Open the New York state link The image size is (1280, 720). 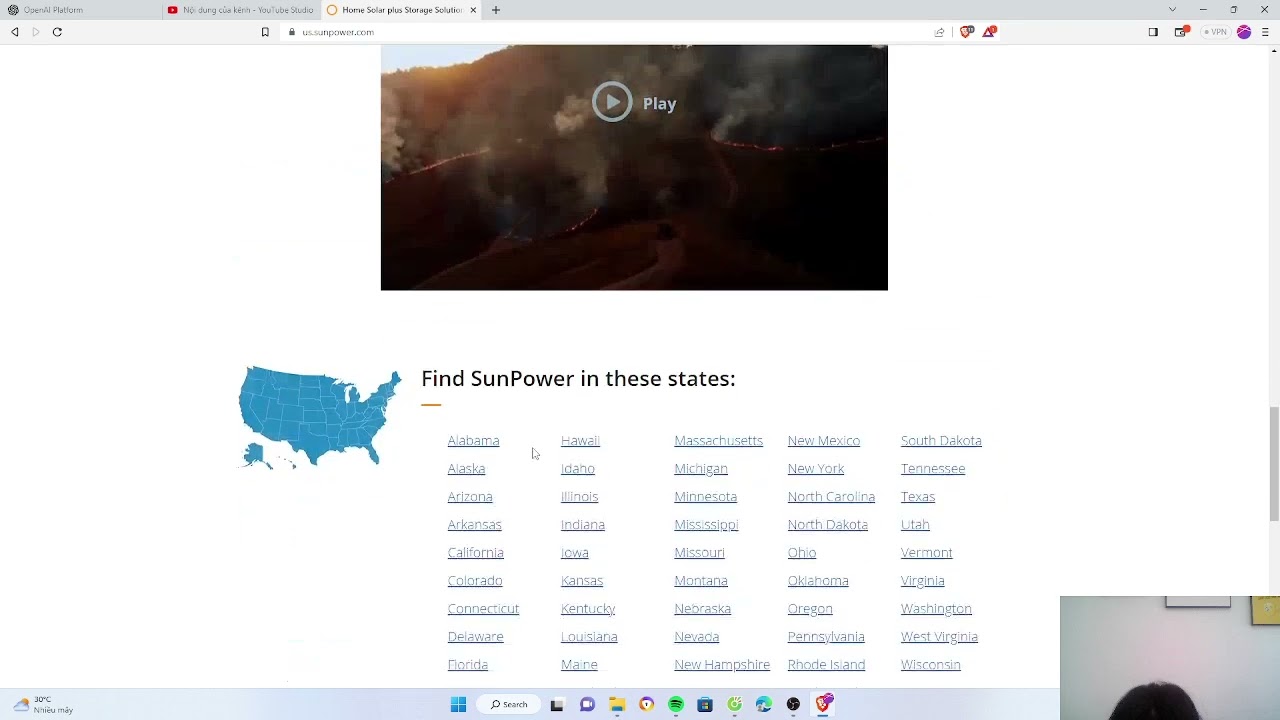pyautogui.click(x=815, y=468)
